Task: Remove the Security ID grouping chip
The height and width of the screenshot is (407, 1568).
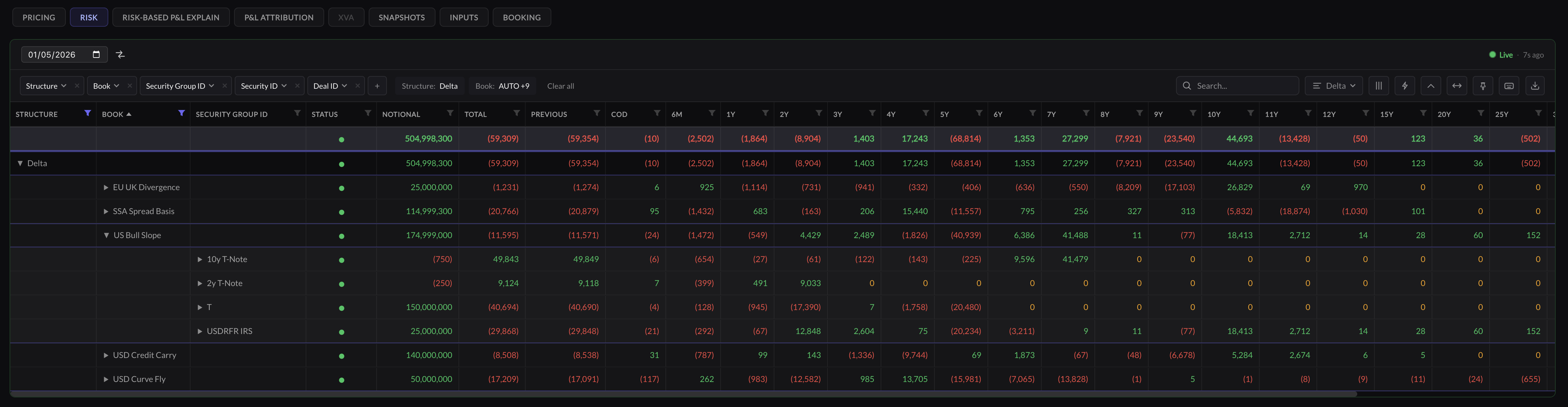Action: [x=297, y=86]
